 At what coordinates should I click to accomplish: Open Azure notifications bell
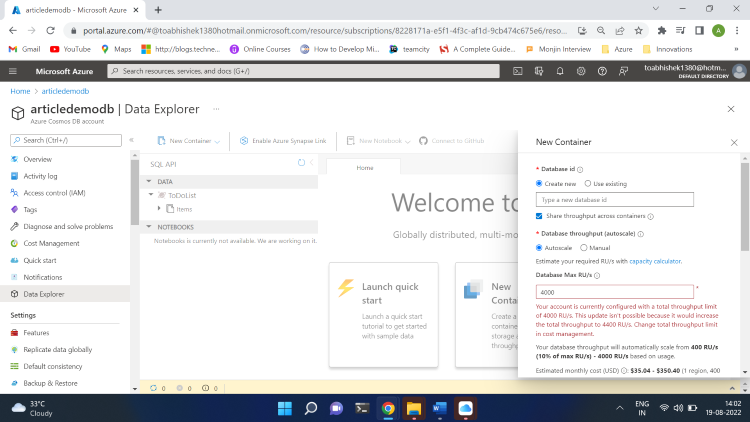pyautogui.click(x=560, y=71)
